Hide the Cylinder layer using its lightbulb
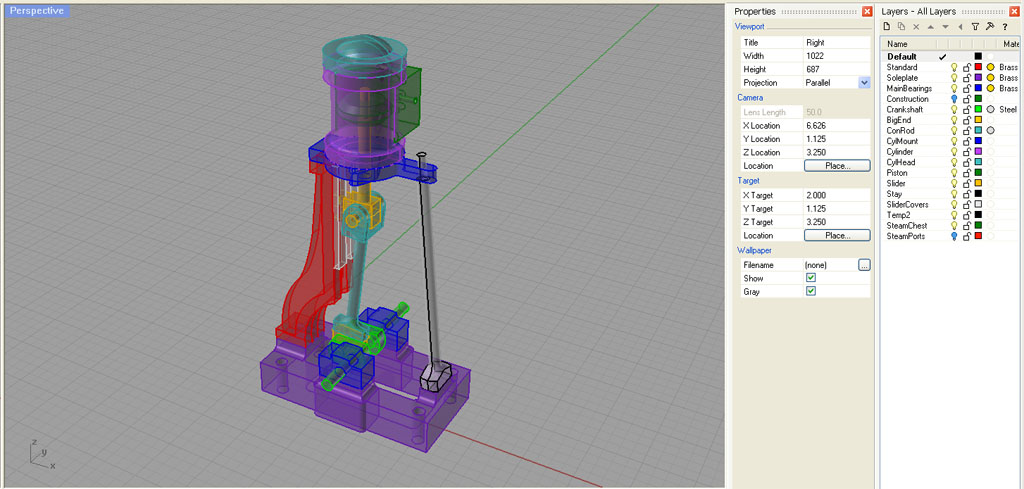This screenshot has height=489, width=1024. tap(954, 152)
